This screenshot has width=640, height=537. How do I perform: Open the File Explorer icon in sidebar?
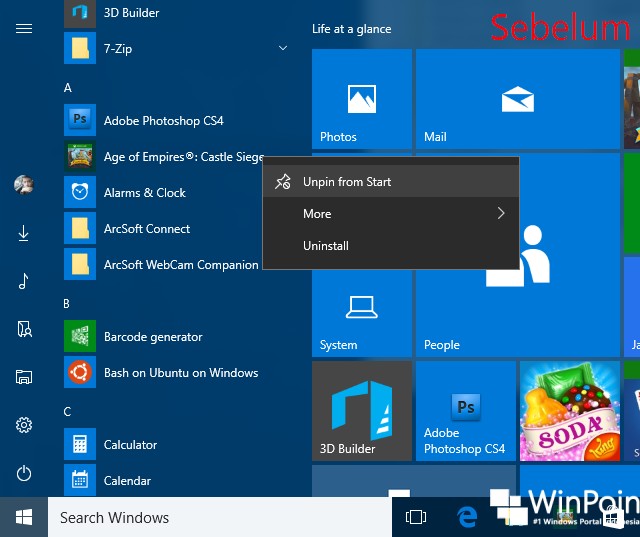pos(24,377)
